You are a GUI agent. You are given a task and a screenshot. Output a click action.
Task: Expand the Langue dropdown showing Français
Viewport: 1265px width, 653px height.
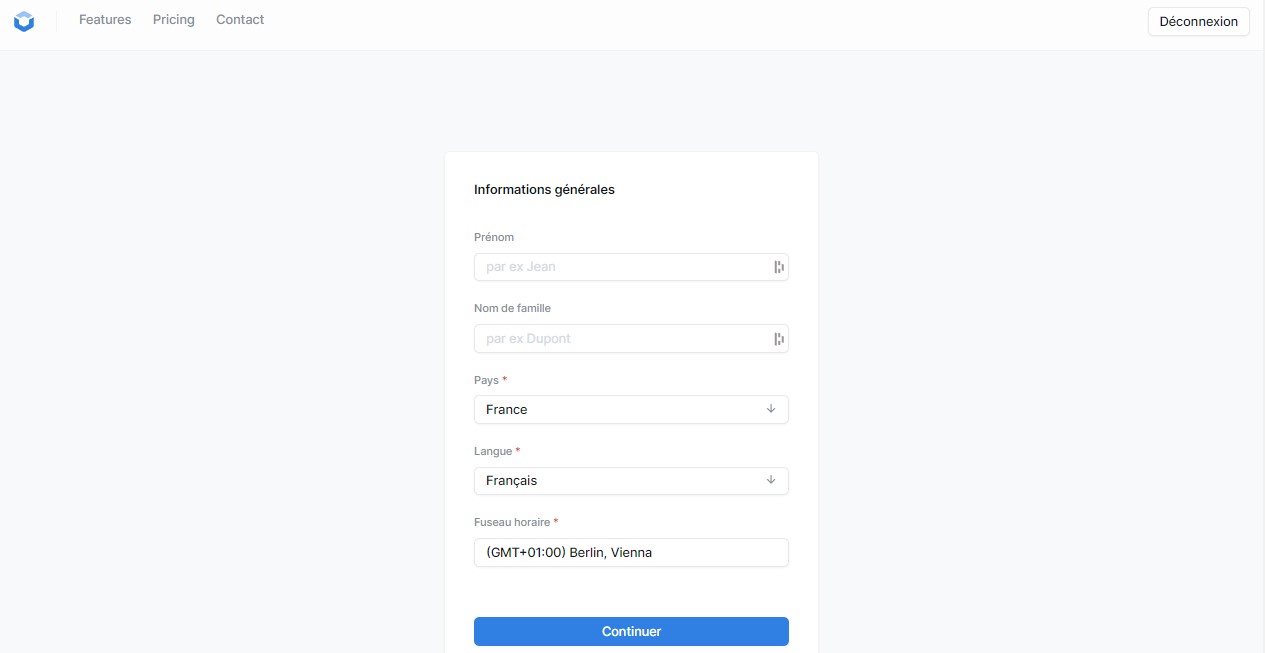(620, 481)
